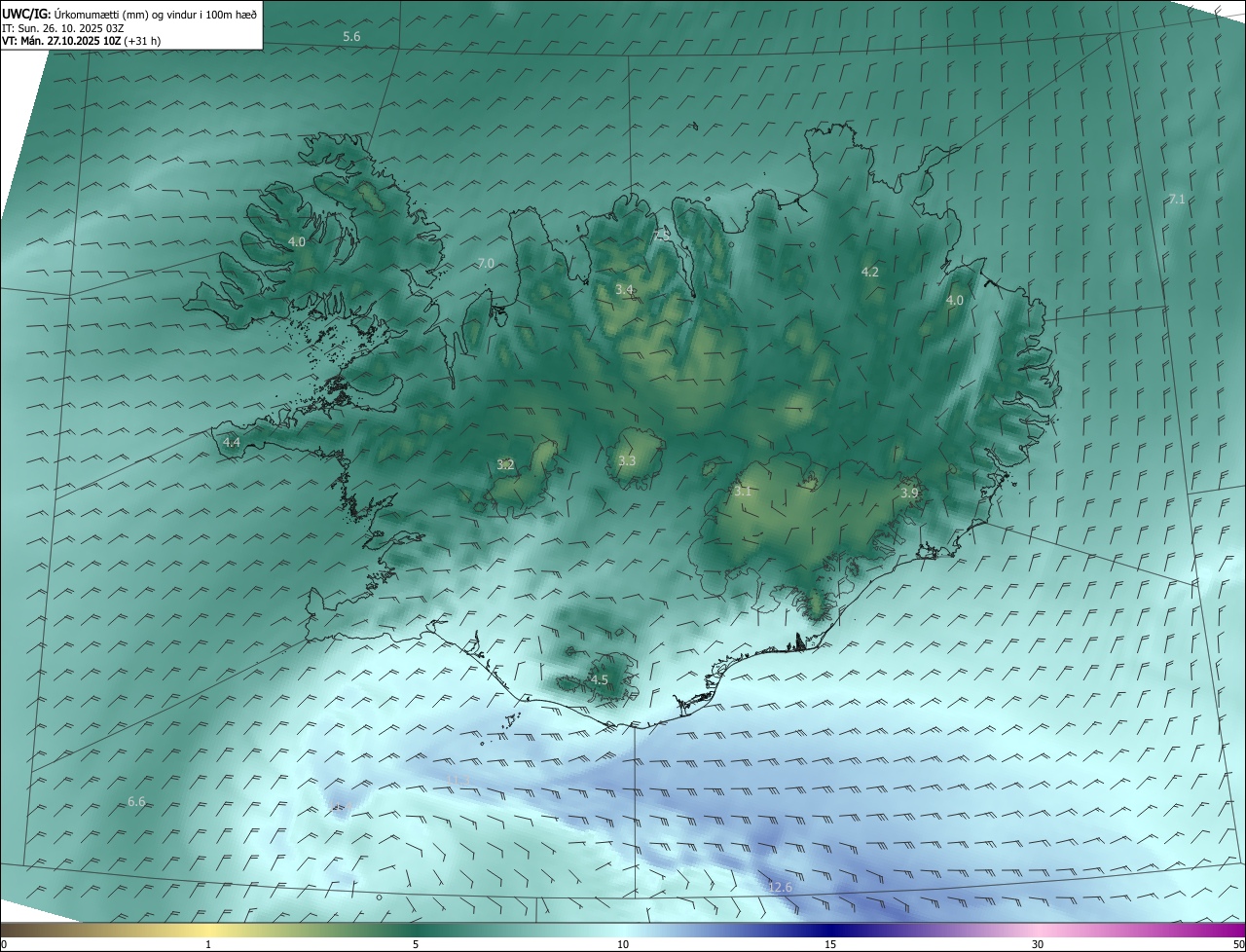This screenshot has height=952, width=1246.
Task: Click the precipitation color scale bar
Action: (623, 931)
